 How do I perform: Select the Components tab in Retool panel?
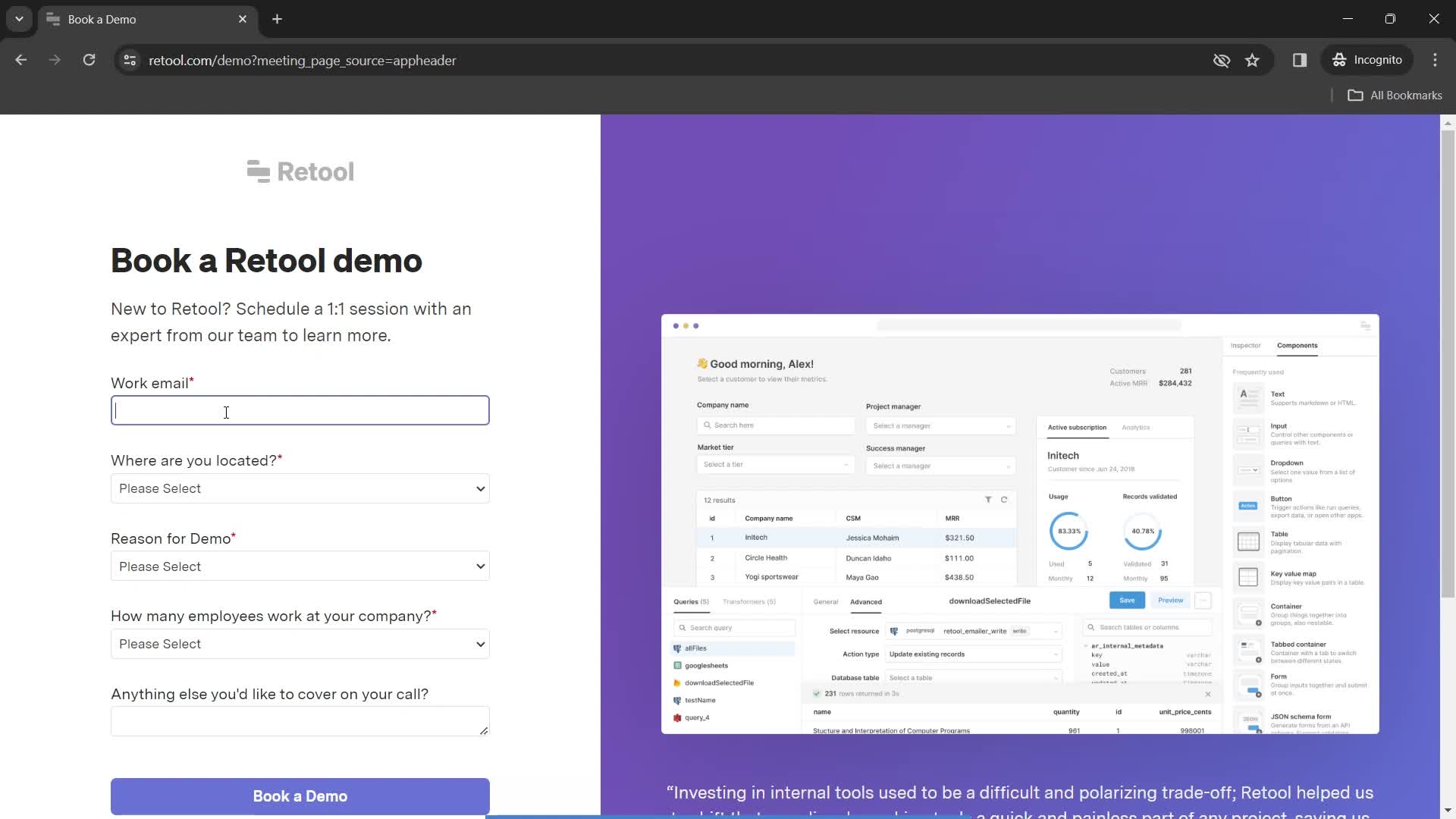(1298, 345)
